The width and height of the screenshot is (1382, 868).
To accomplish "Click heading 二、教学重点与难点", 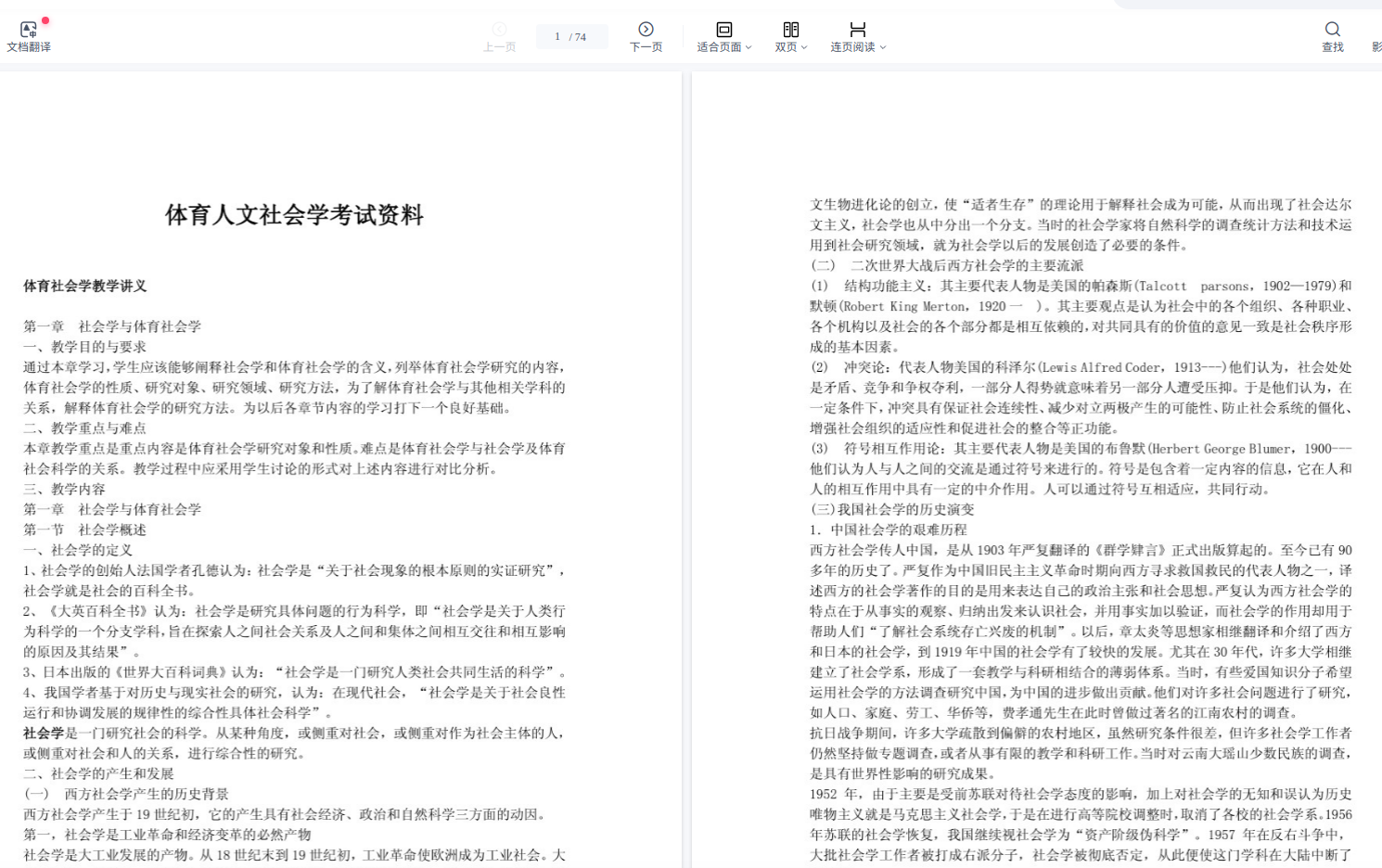I will click(84, 428).
